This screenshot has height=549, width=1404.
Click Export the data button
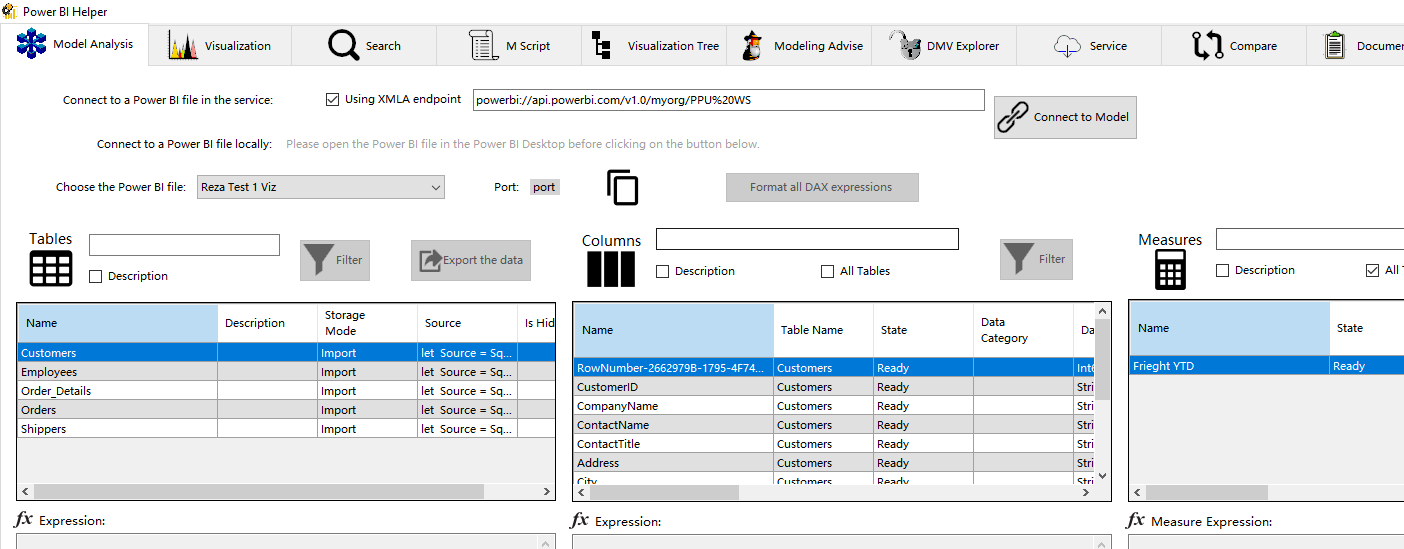470,260
